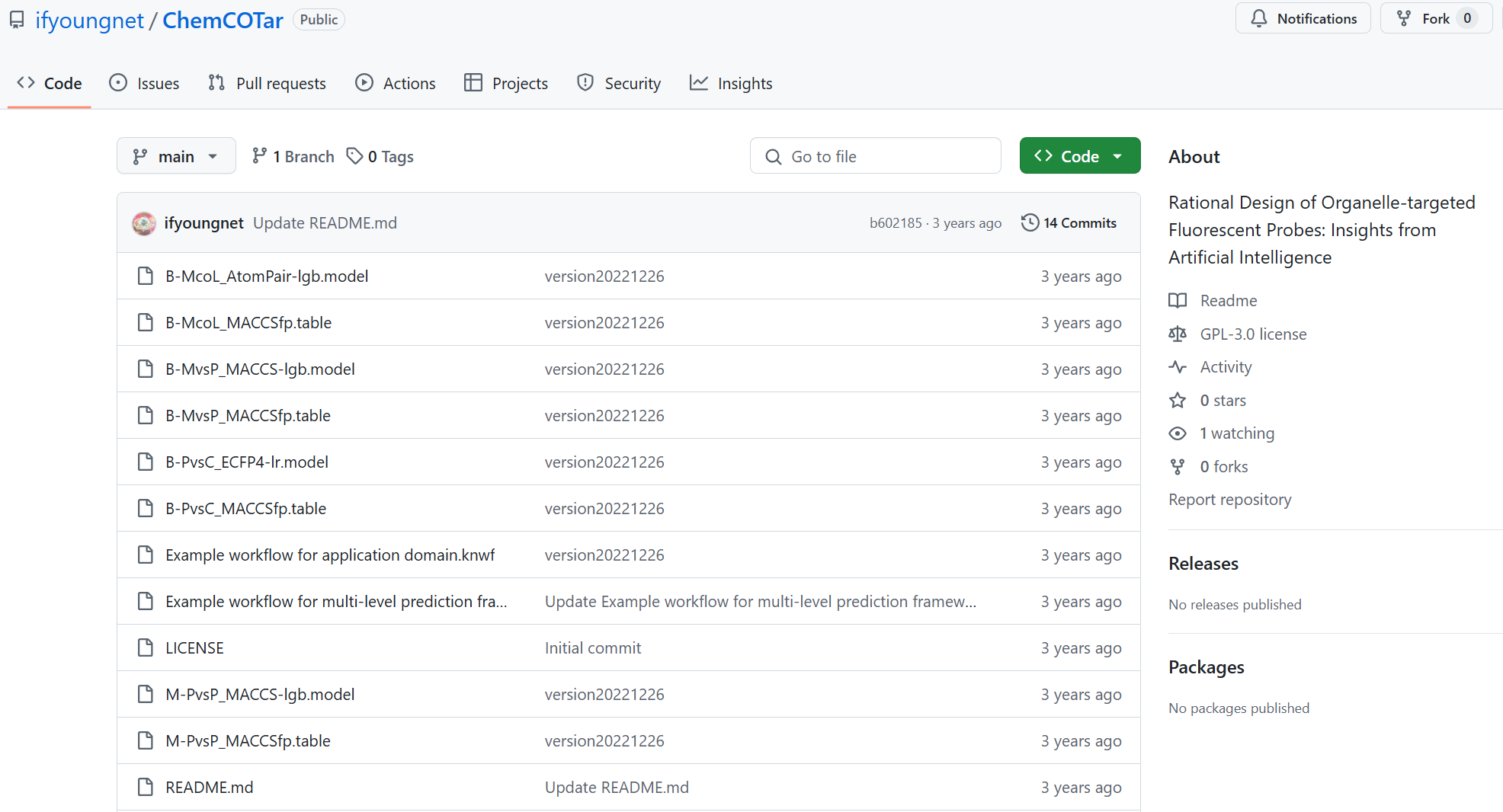This screenshot has height=812, width=1503.
Task: Open the Security tab
Action: pyautogui.click(x=619, y=83)
